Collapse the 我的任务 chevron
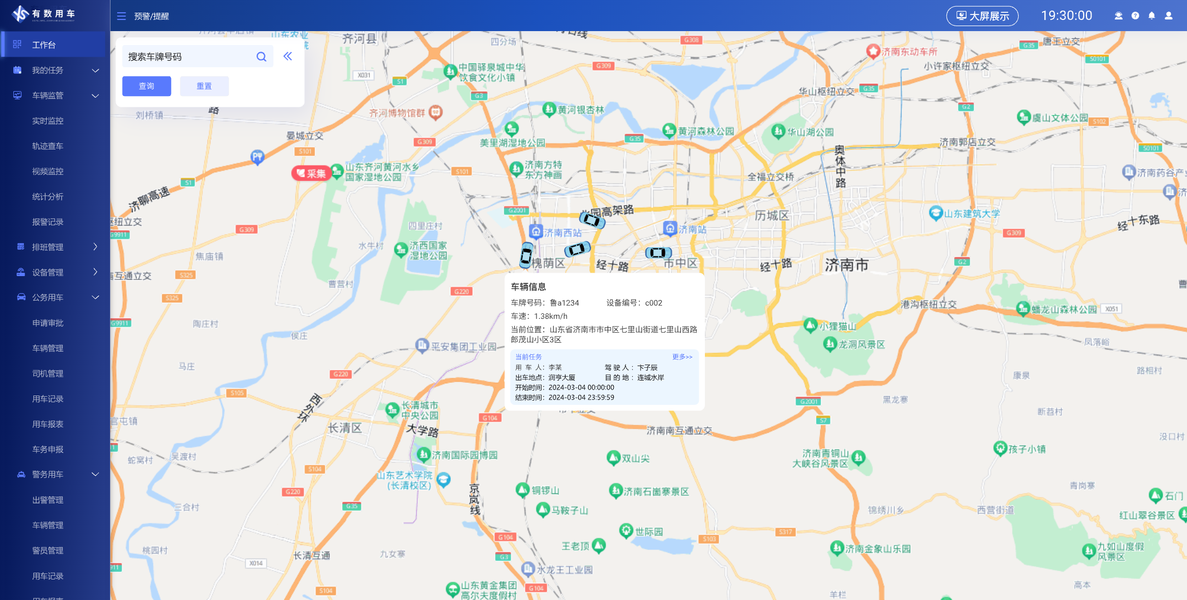The image size is (1187, 600). 95,70
